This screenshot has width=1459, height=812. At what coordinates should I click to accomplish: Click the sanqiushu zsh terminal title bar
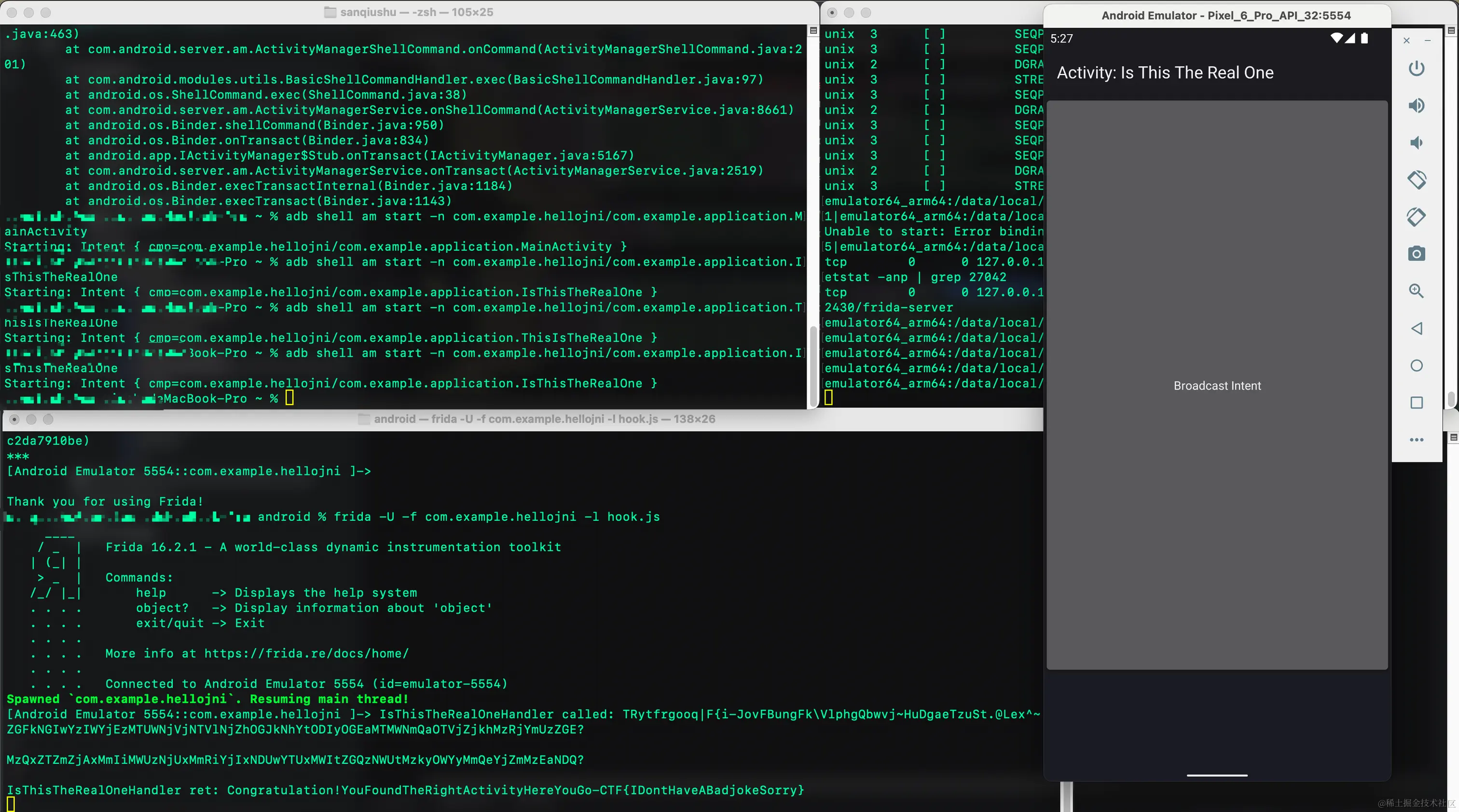click(416, 12)
